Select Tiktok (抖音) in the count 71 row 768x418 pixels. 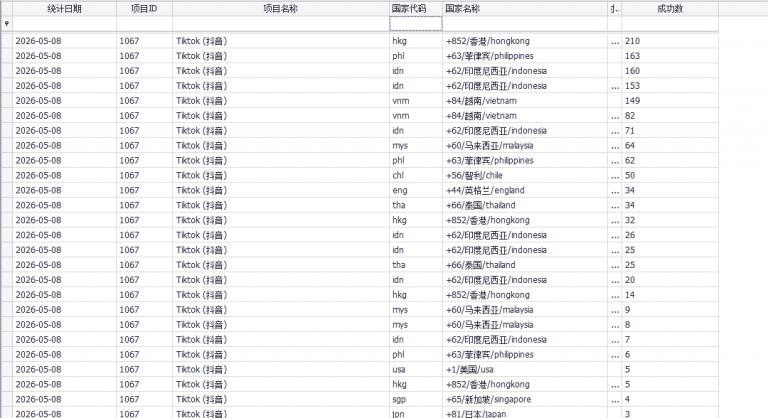pyautogui.click(x=281, y=131)
